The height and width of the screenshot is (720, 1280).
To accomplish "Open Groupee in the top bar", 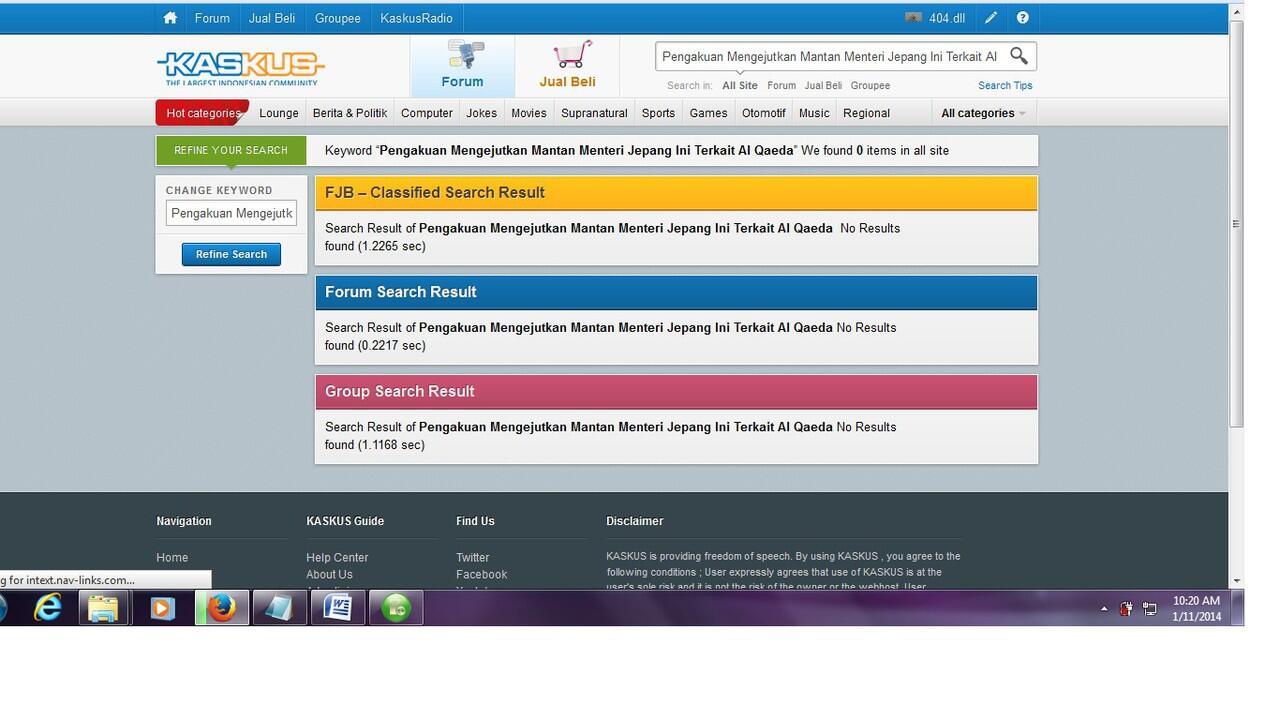I will click(338, 18).
